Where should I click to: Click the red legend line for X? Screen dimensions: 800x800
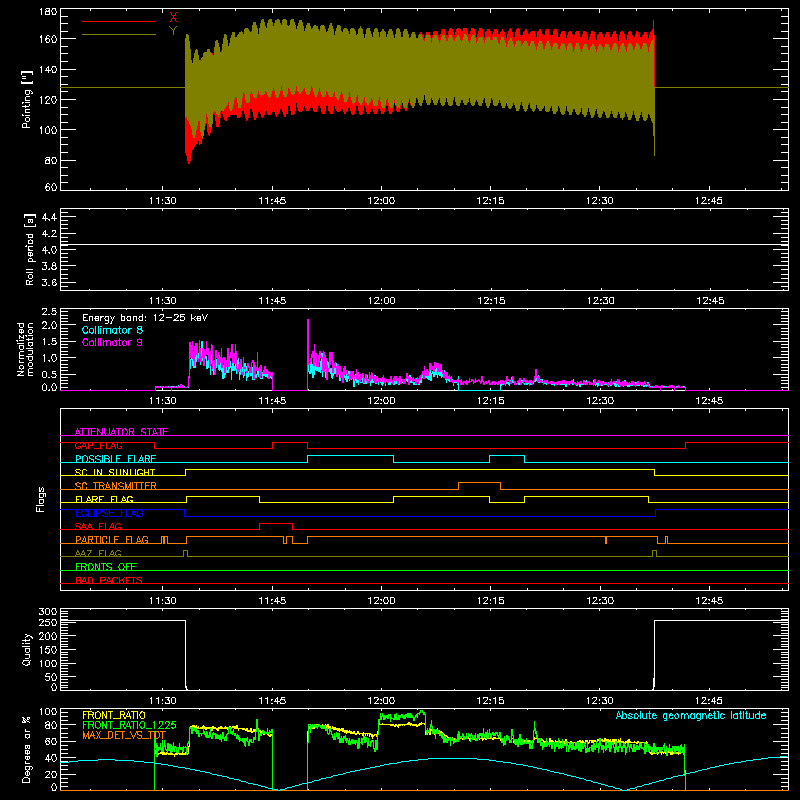[119, 21]
